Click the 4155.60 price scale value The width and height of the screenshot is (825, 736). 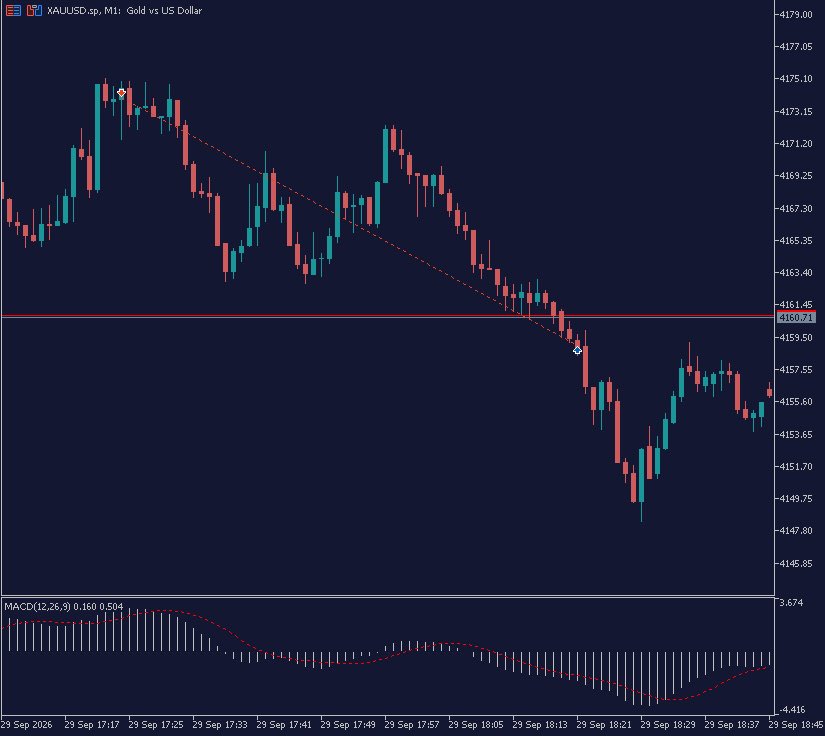(796, 402)
